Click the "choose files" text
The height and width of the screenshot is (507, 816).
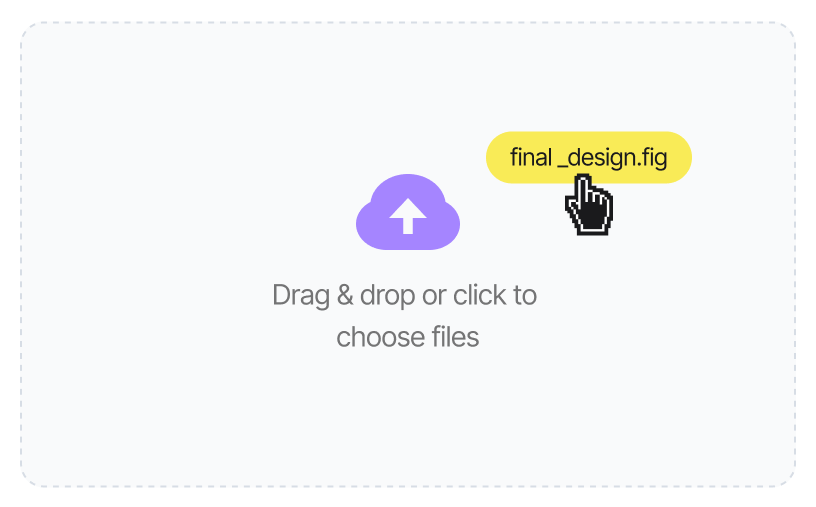pos(407,337)
